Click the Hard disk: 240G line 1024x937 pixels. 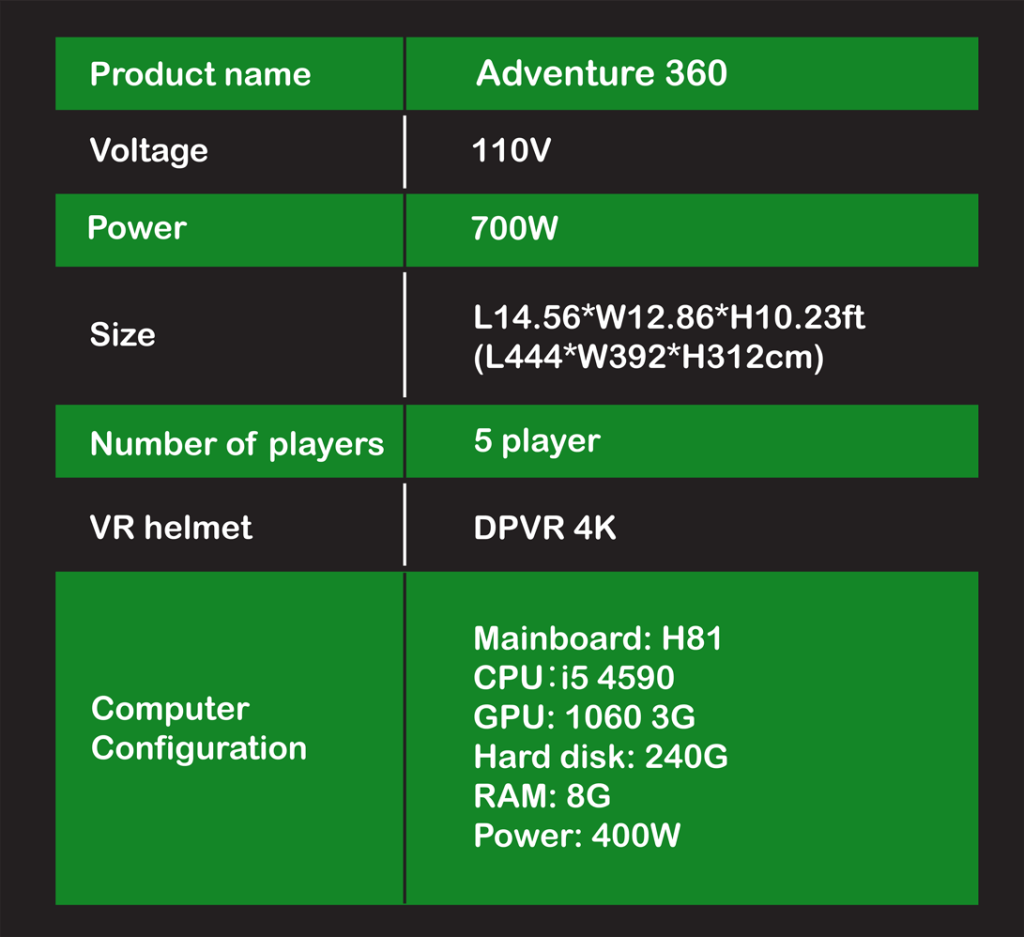click(601, 756)
